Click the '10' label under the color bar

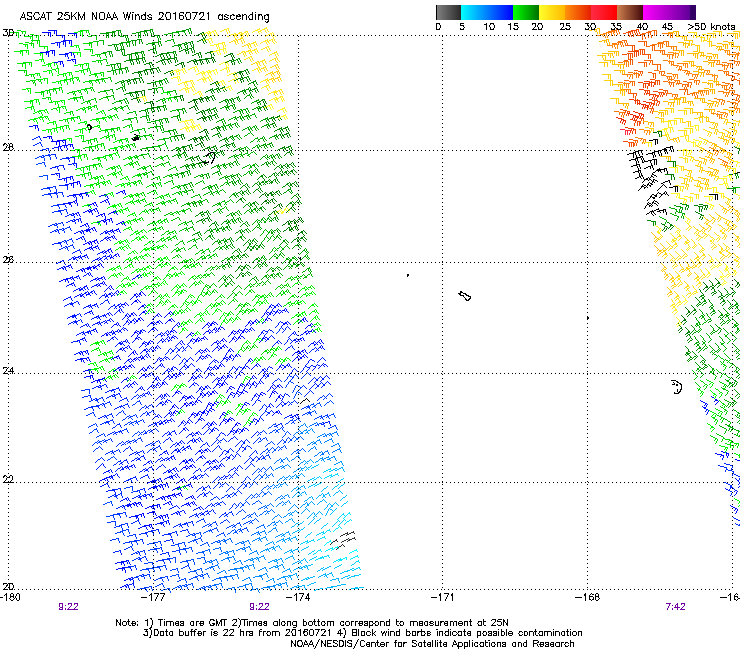pos(489,26)
